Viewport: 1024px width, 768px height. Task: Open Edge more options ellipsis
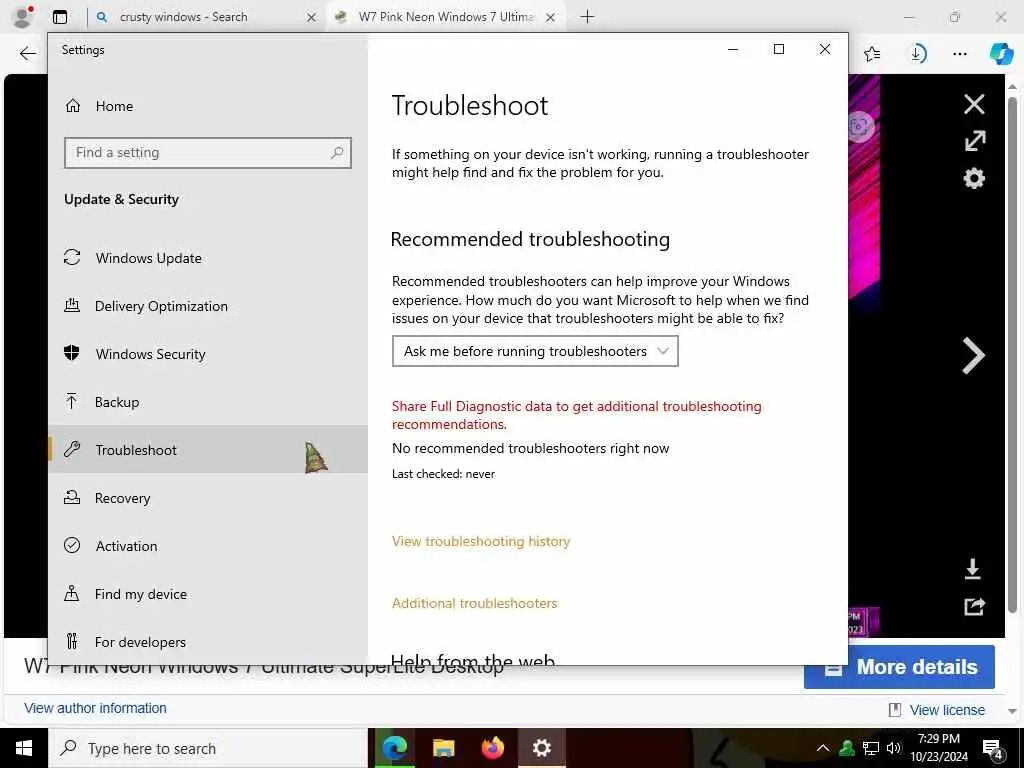pos(959,54)
